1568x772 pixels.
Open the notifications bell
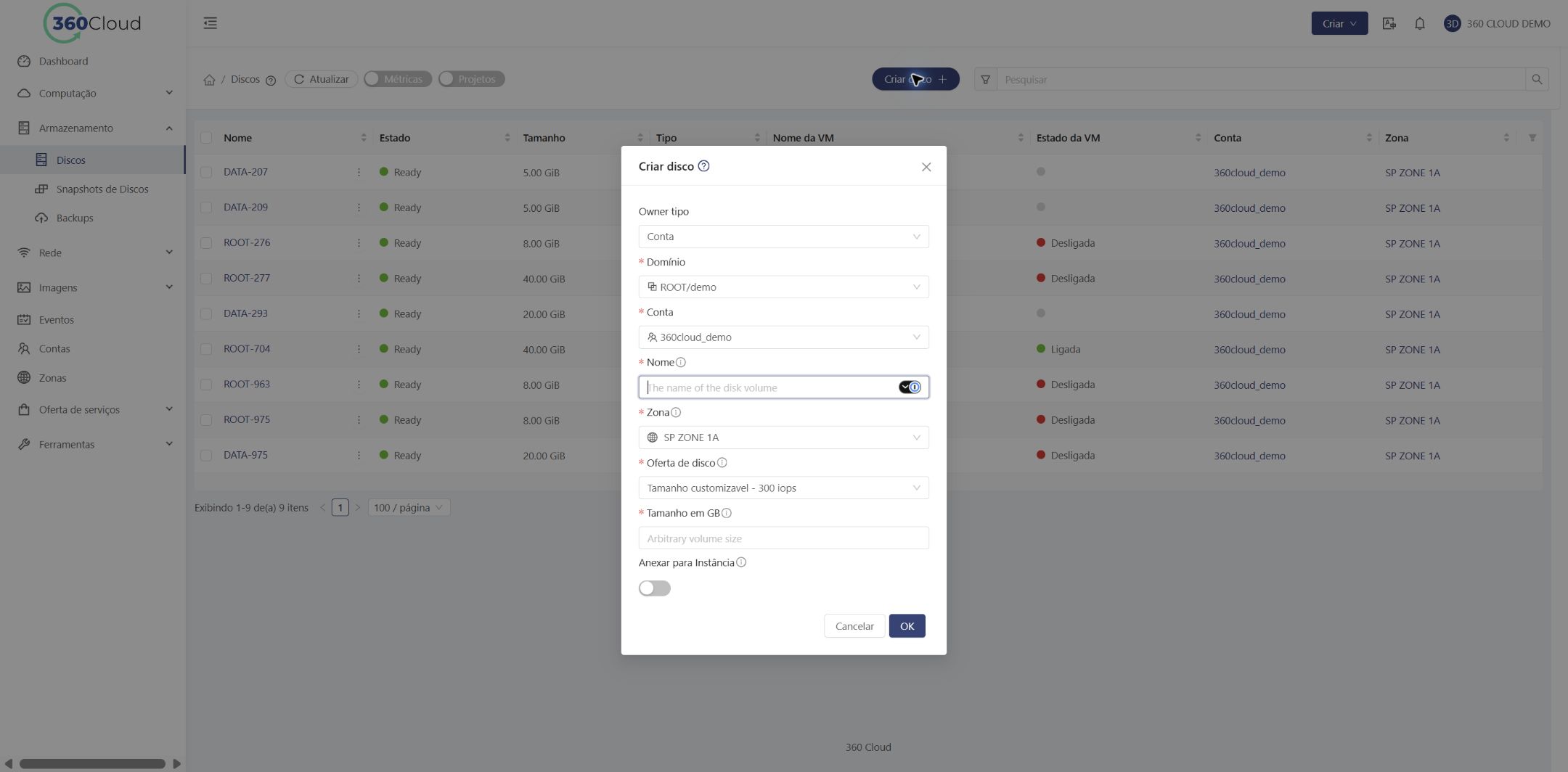pos(1420,23)
